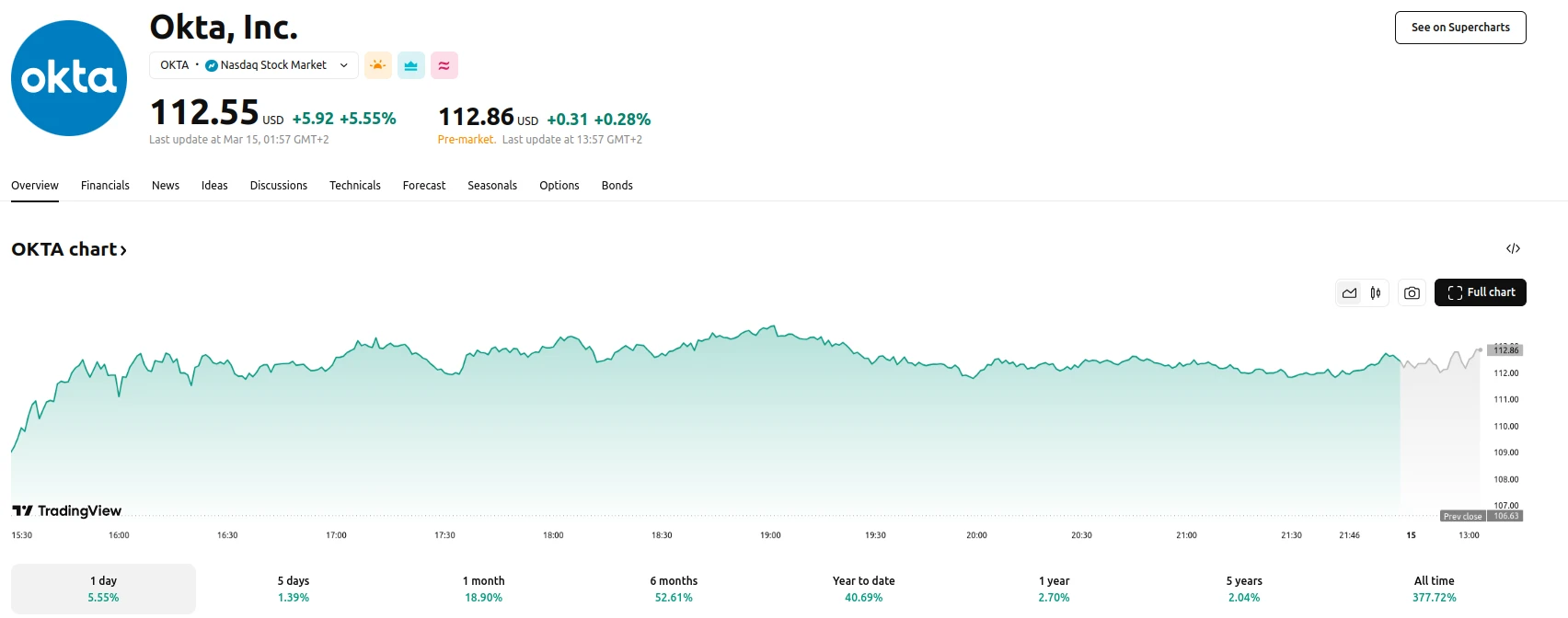Click the sunrise pre-market badge icon
This screenshot has height=618, width=1568.
click(x=377, y=65)
